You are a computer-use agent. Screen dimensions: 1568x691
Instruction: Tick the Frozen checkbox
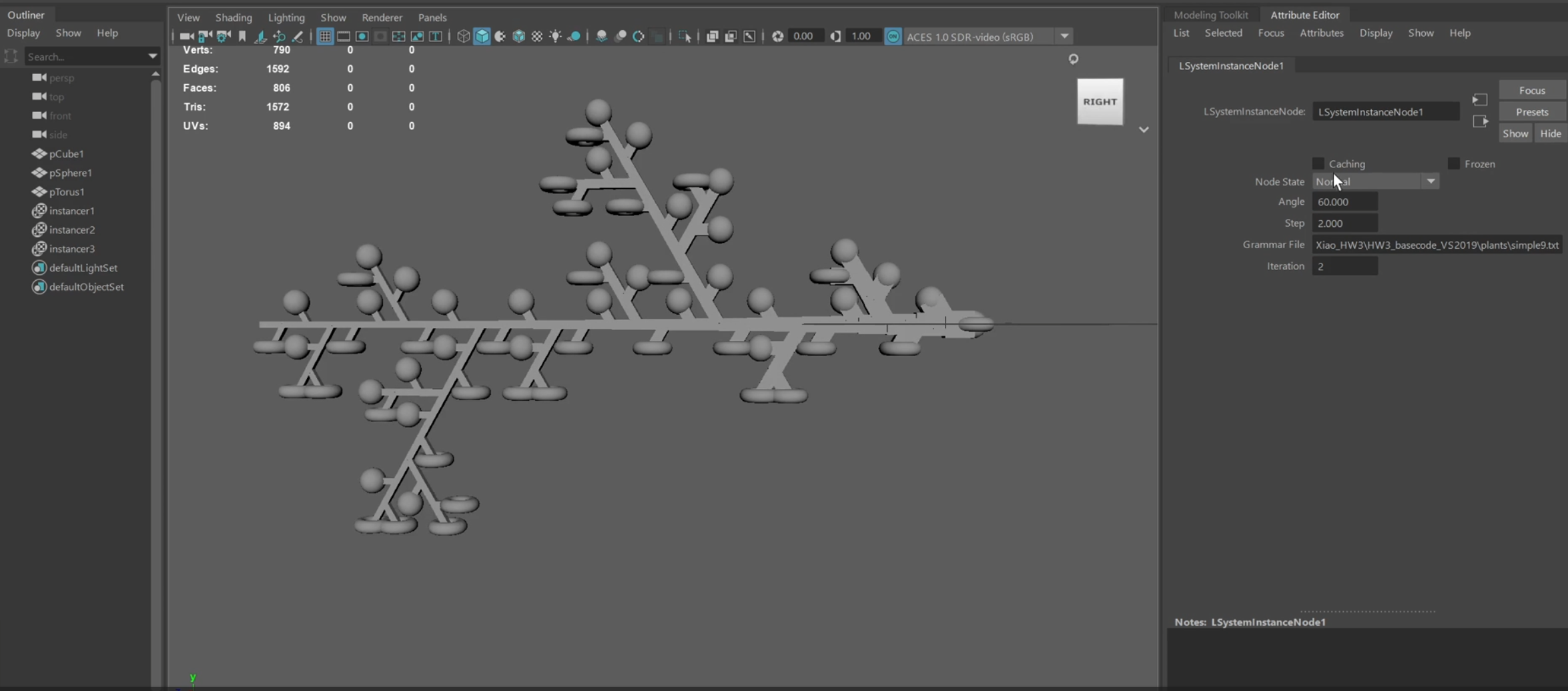coord(1453,163)
